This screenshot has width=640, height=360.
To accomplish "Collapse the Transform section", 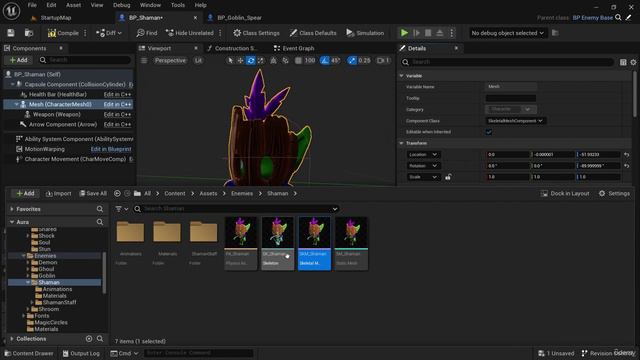I will 402,143.
